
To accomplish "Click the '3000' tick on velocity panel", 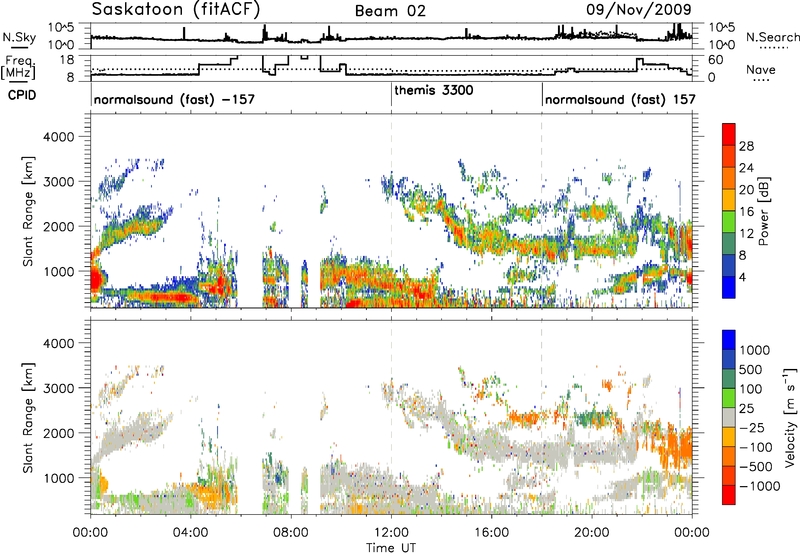I will click(58, 388).
